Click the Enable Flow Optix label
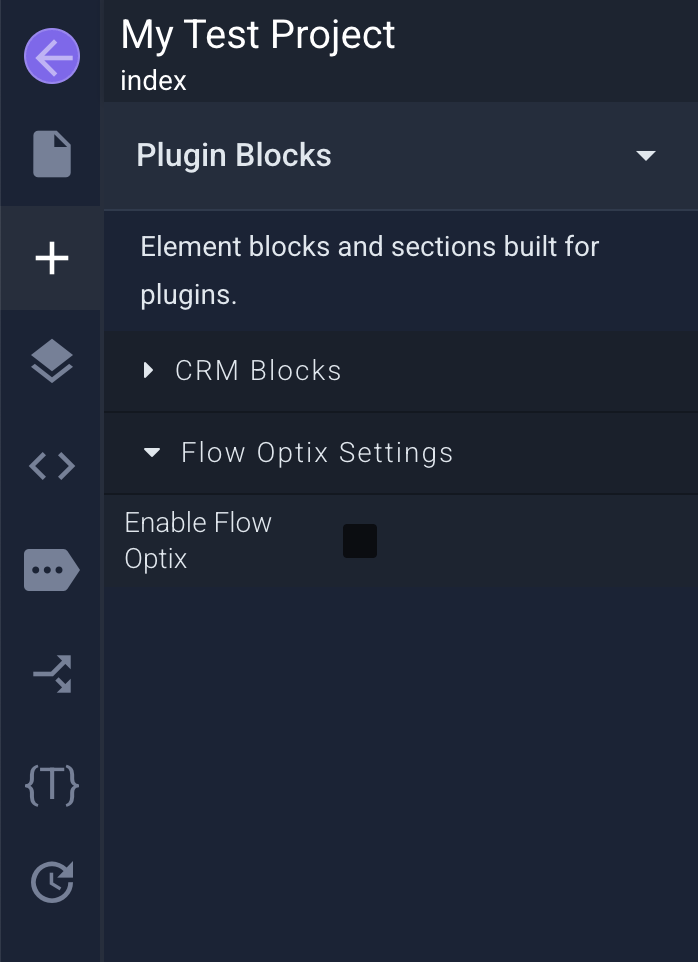Image resolution: width=698 pixels, height=962 pixels. click(x=197, y=540)
